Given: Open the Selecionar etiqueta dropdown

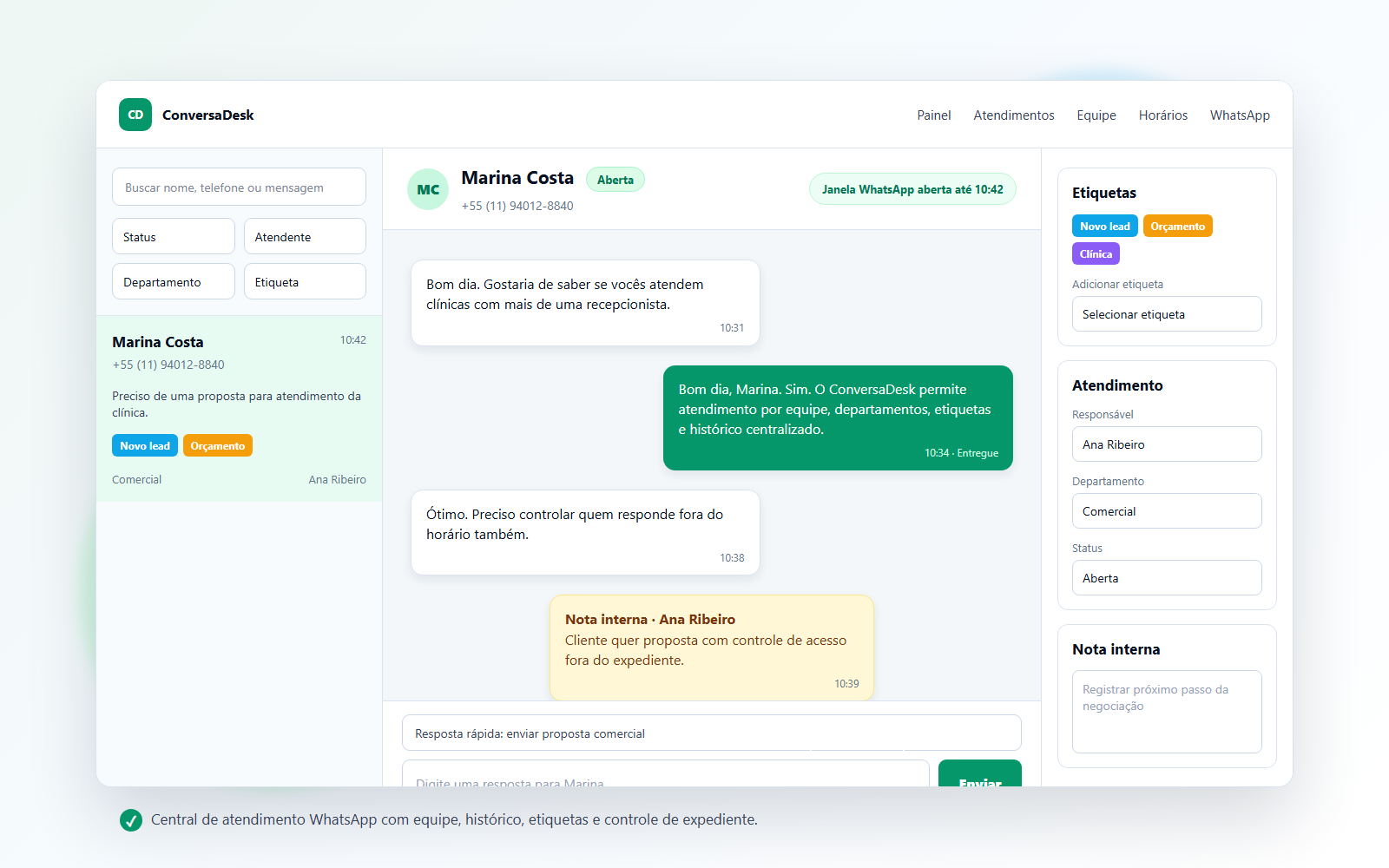Looking at the screenshot, I should point(1167,313).
